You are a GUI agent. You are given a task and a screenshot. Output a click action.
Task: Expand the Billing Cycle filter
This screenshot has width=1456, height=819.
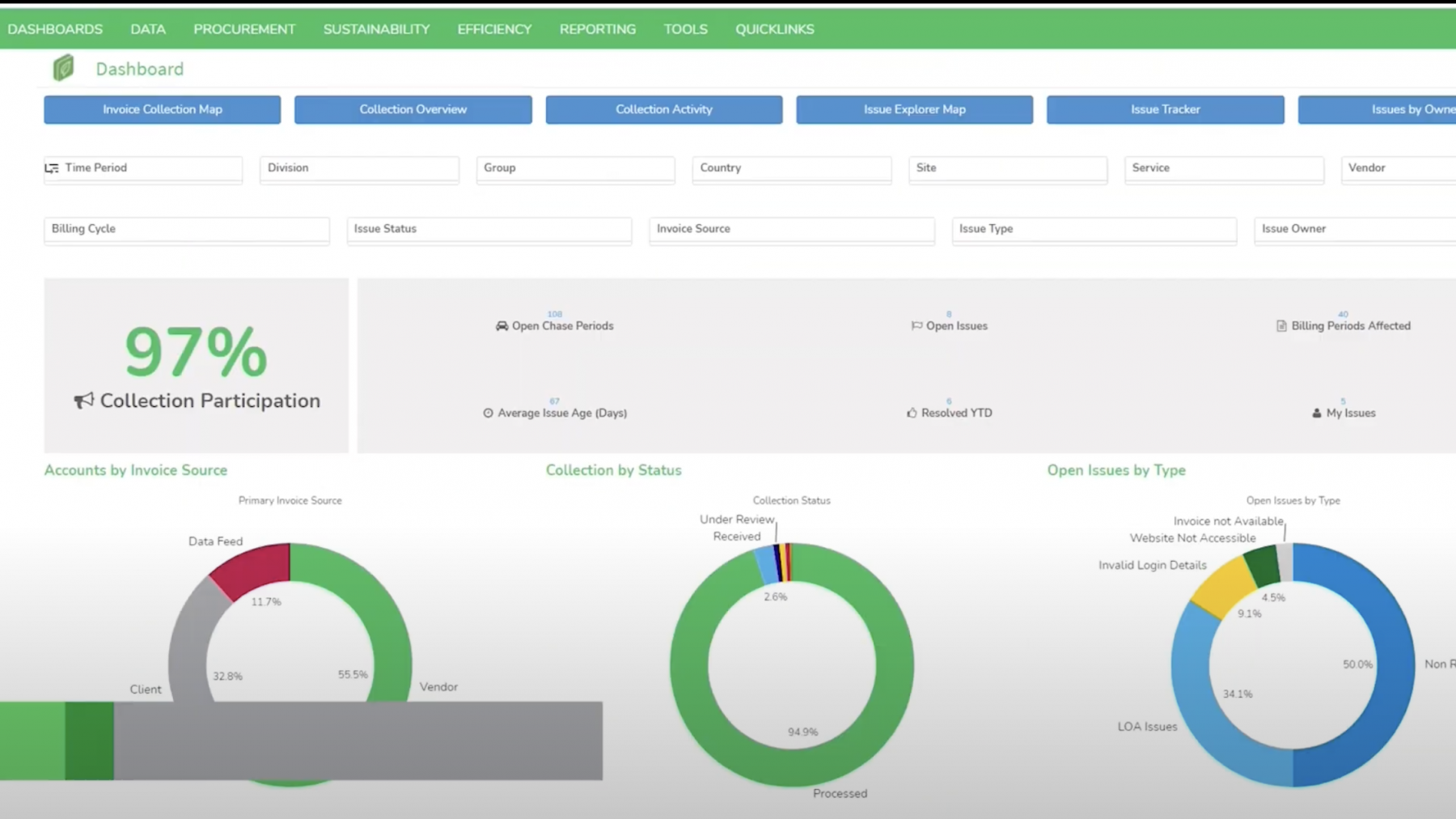(x=186, y=229)
